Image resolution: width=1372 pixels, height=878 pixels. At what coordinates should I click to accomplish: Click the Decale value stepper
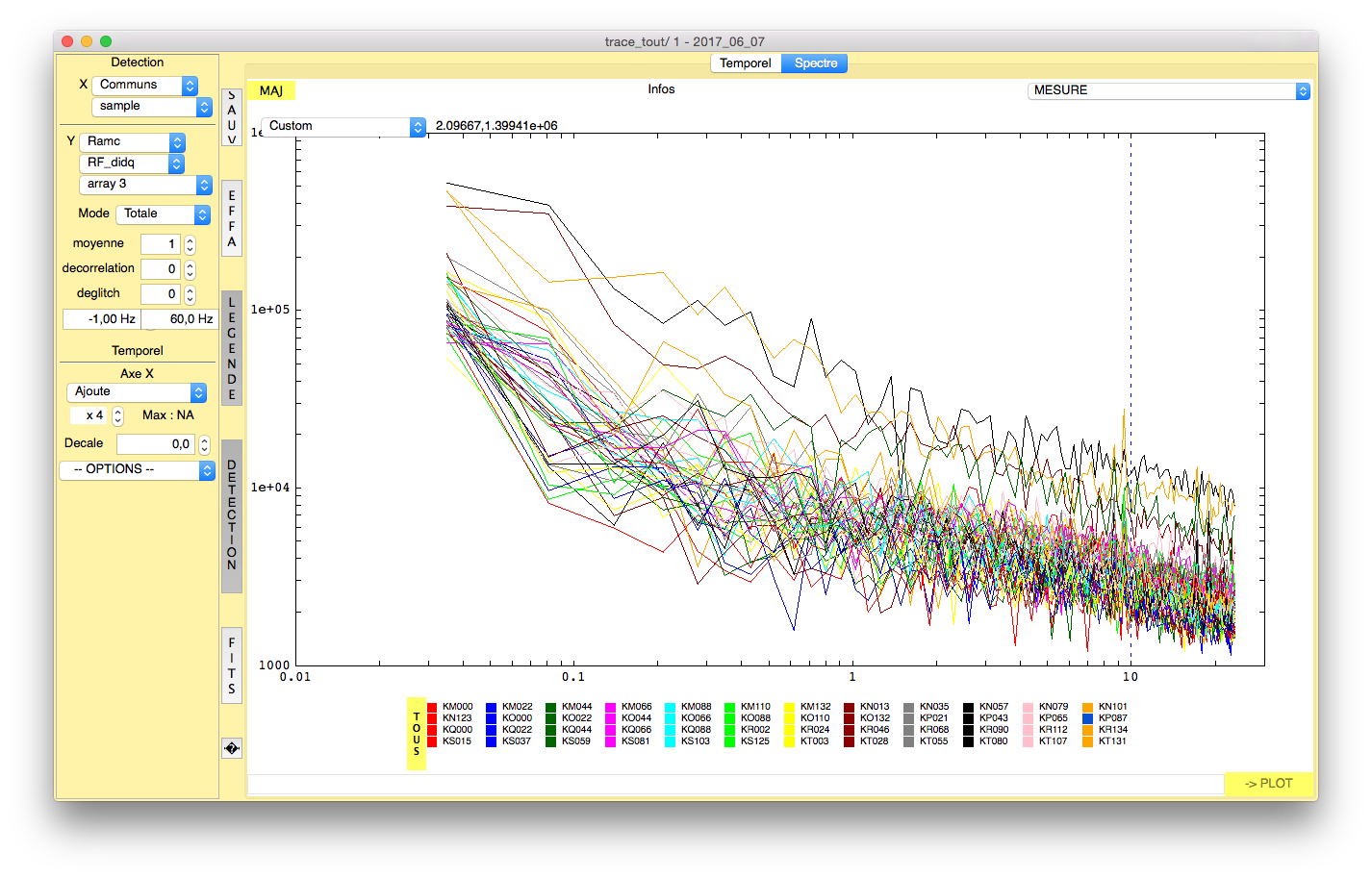coord(204,444)
